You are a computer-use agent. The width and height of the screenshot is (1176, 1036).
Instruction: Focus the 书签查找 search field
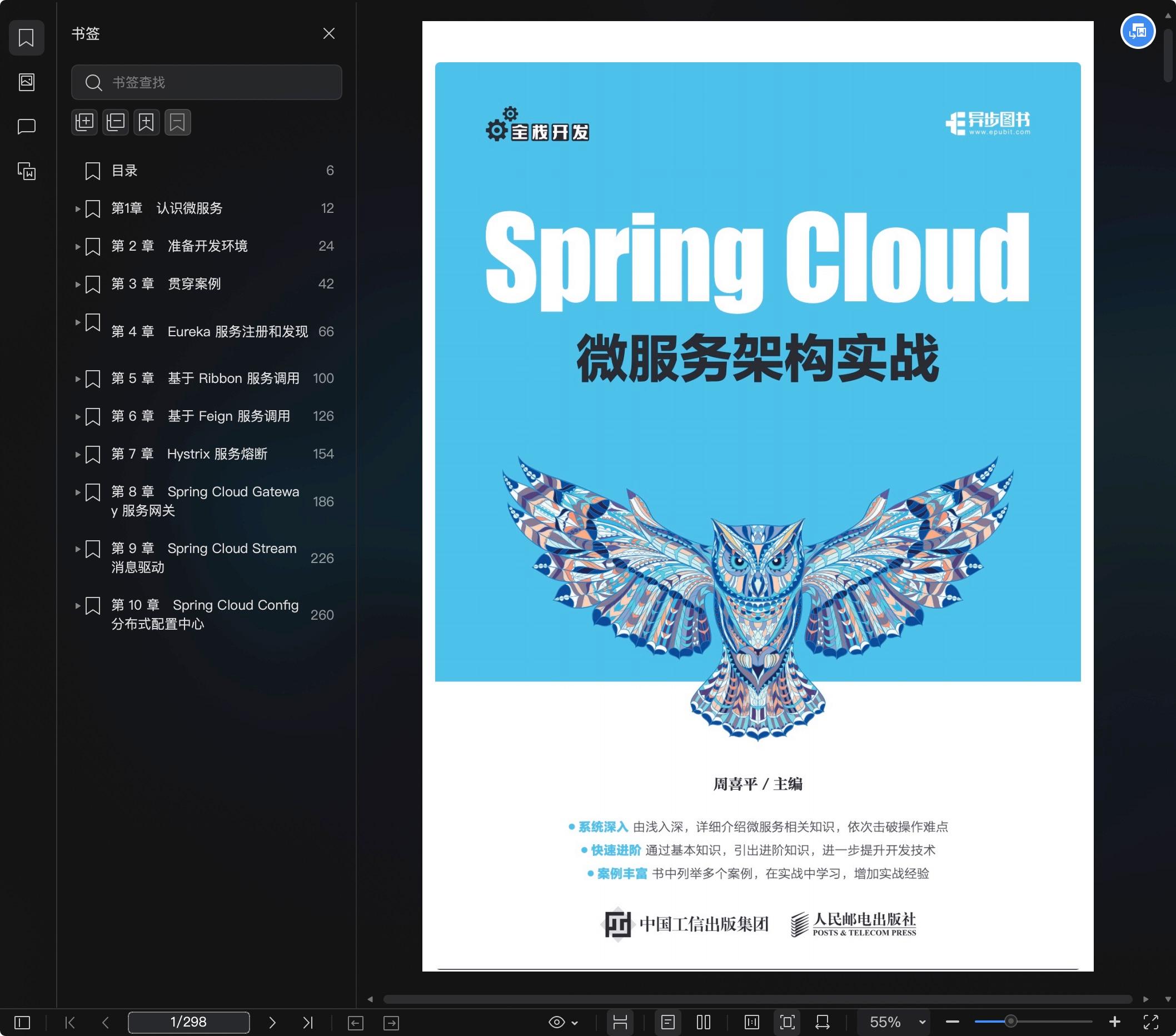(207, 82)
